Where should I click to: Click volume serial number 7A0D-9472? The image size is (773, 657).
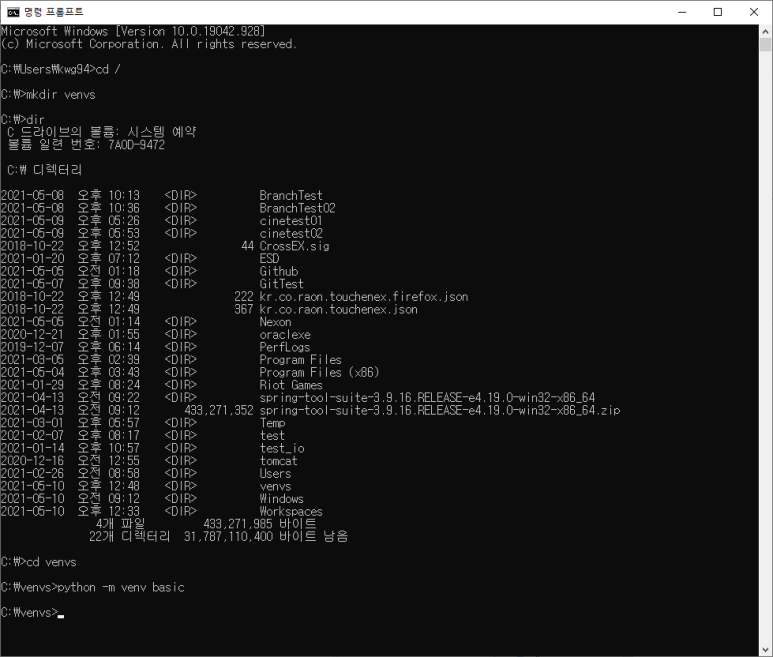point(136,145)
